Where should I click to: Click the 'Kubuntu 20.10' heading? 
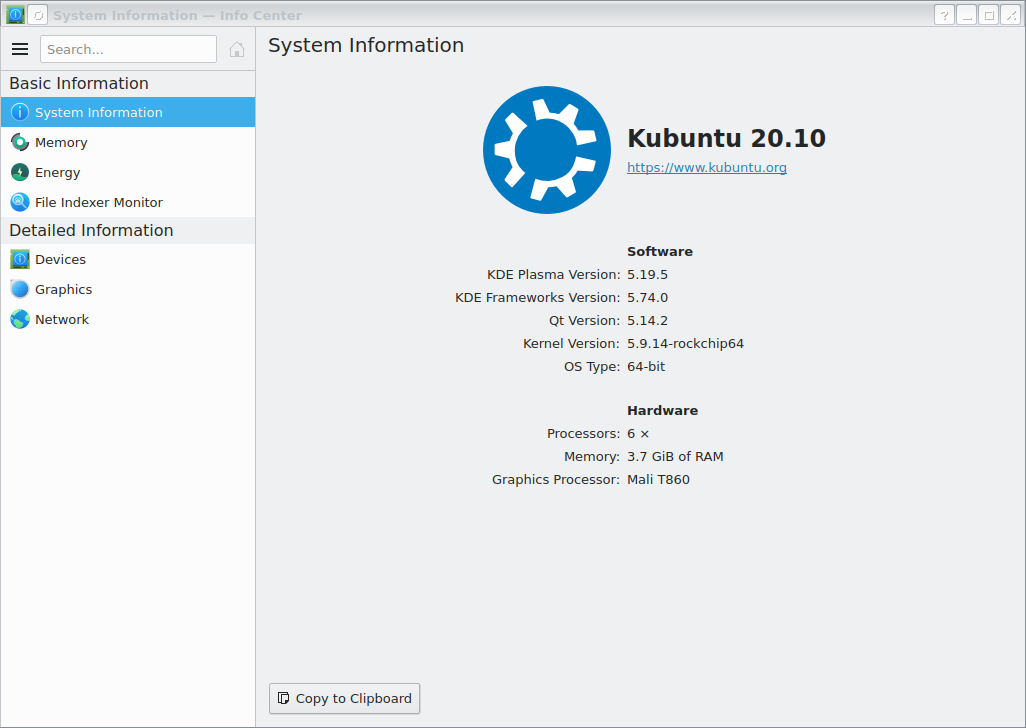pyautogui.click(x=726, y=138)
